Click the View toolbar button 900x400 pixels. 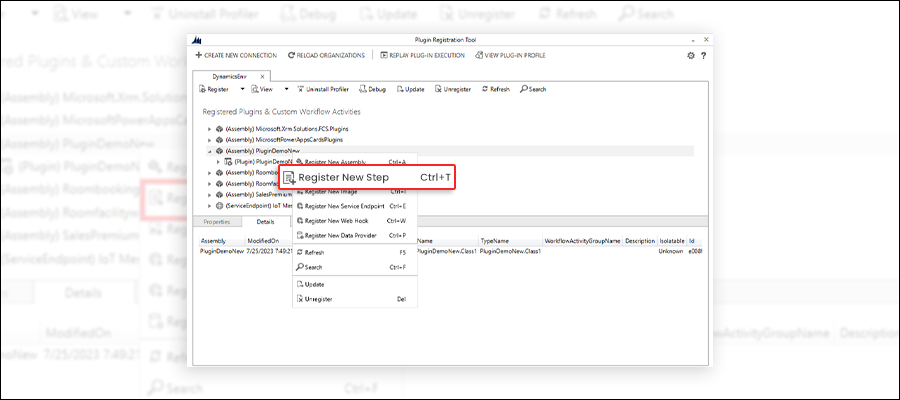point(262,90)
